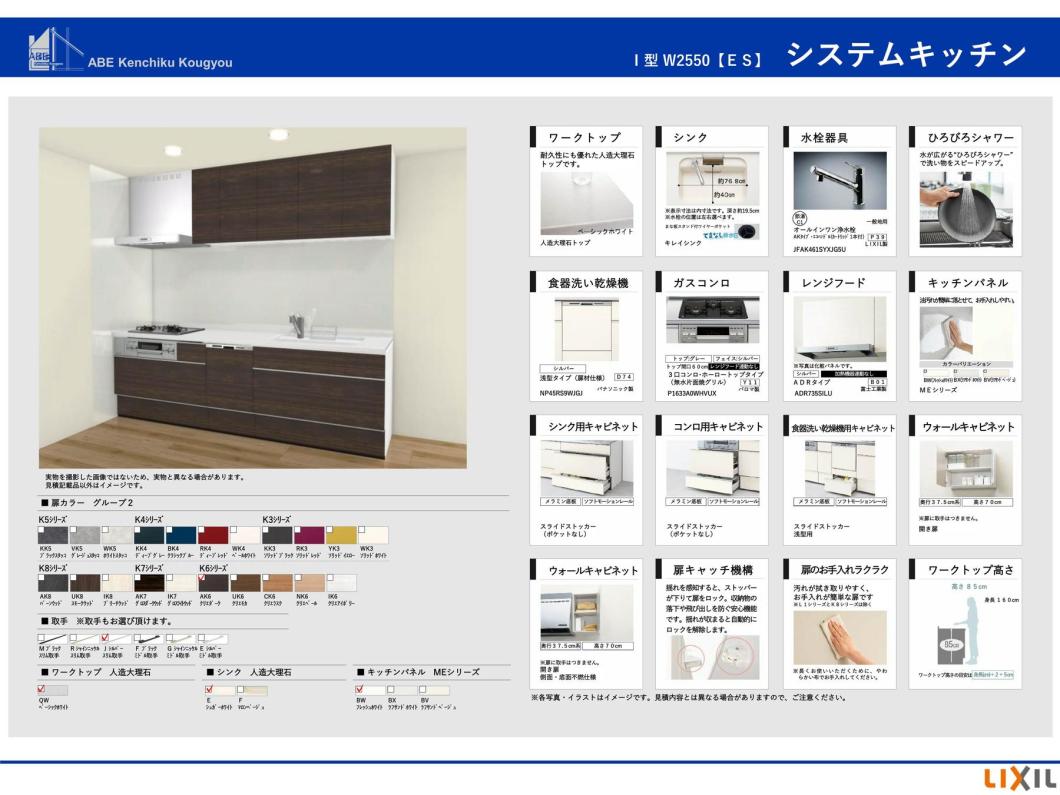Select the 食器洗い乾燥機 dishwasher image

[x=586, y=331]
